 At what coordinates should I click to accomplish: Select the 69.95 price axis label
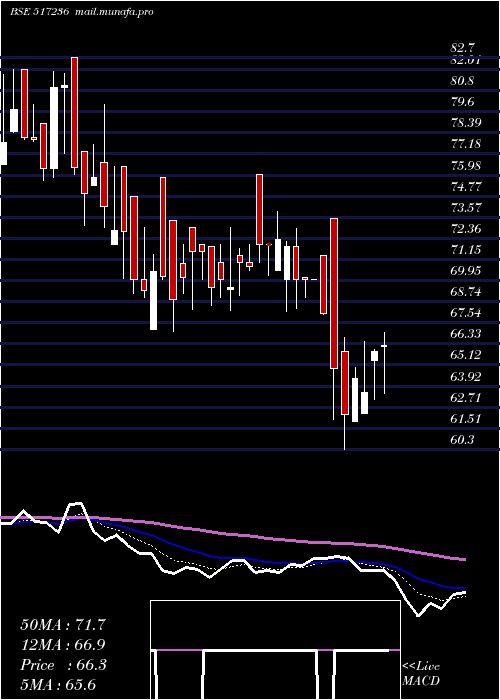pos(466,271)
